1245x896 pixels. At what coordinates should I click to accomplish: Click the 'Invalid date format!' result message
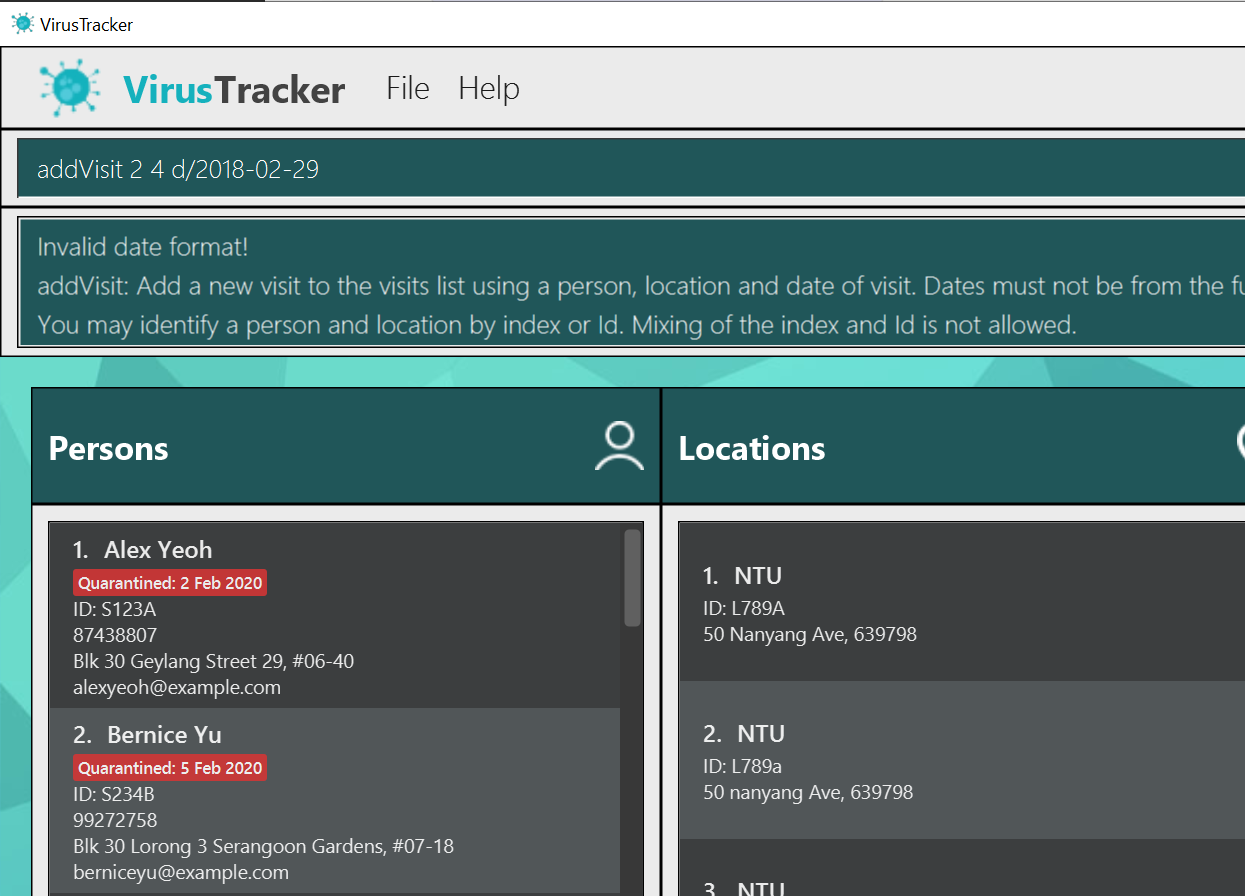point(143,246)
